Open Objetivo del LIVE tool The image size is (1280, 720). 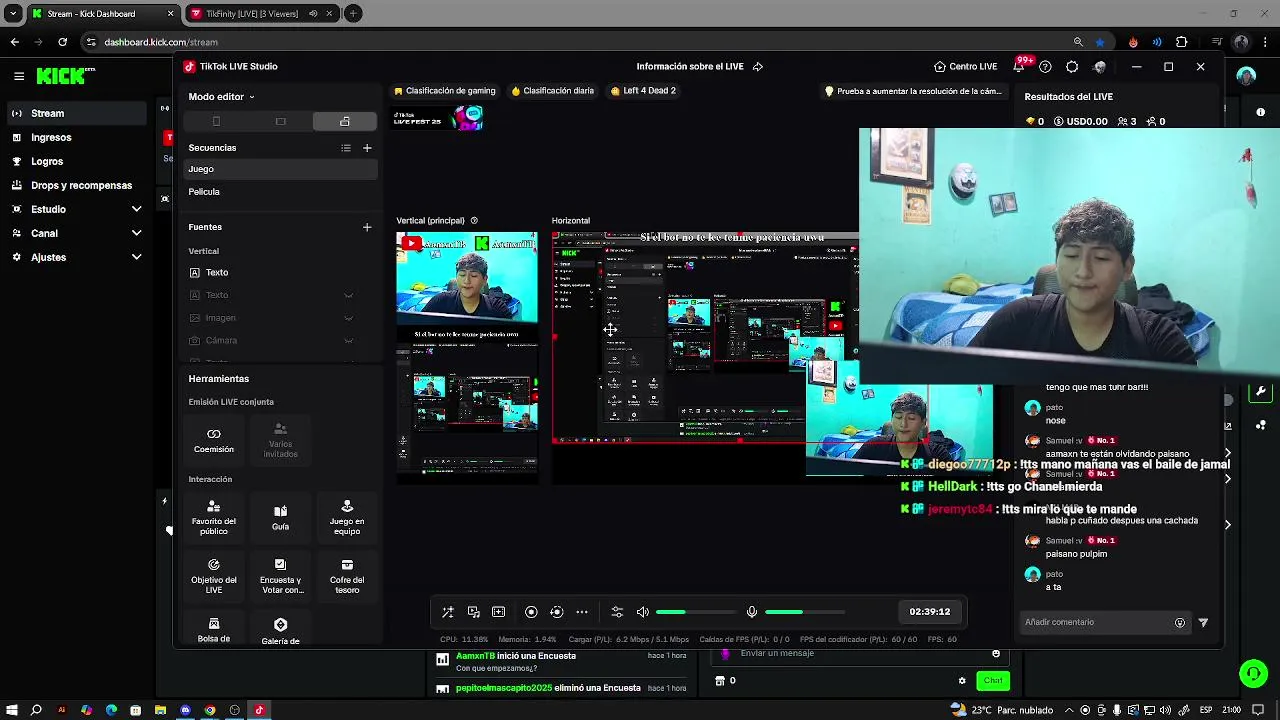[x=214, y=577]
